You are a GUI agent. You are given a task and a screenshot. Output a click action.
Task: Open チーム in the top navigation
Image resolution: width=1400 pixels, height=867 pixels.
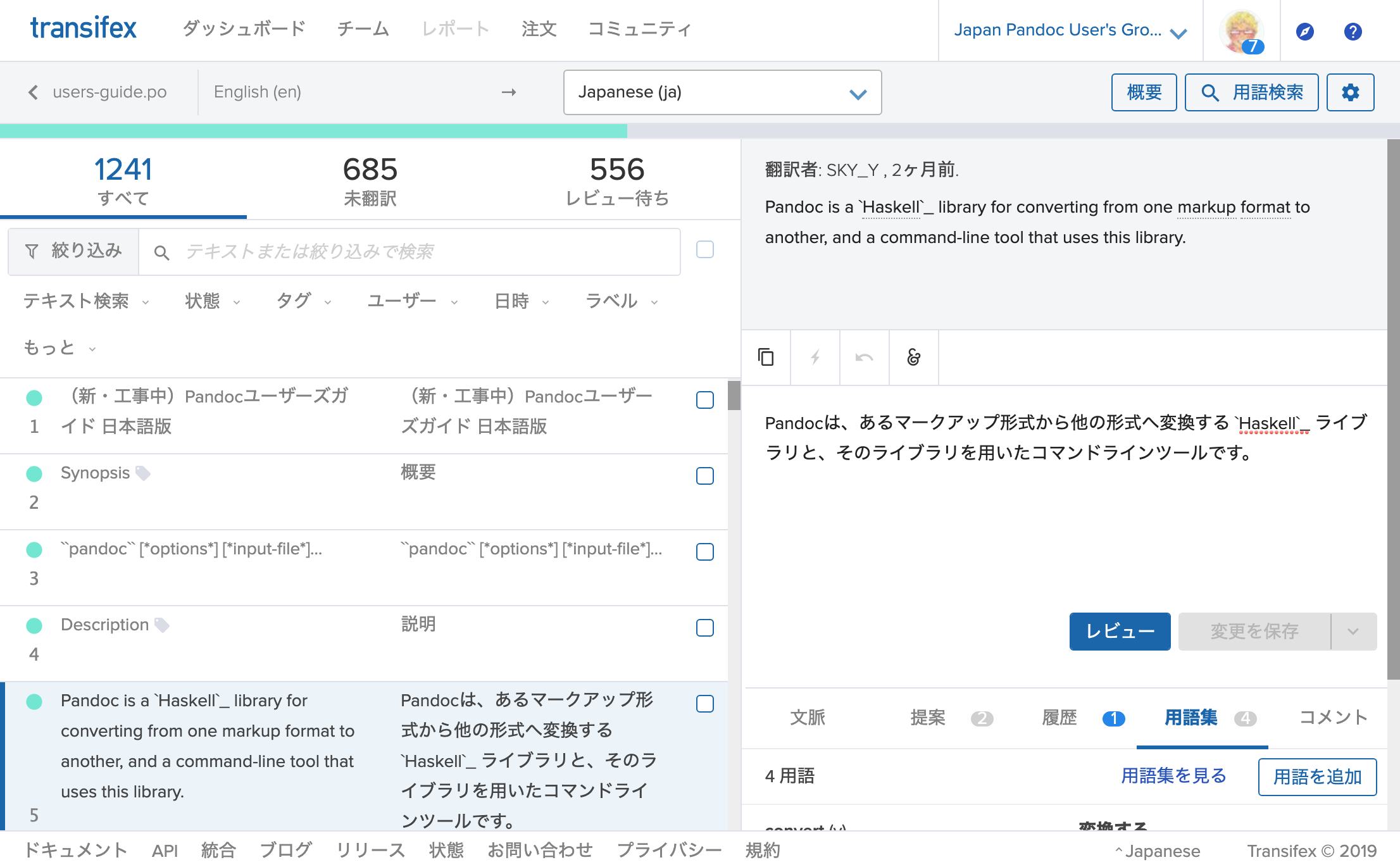pyautogui.click(x=363, y=29)
